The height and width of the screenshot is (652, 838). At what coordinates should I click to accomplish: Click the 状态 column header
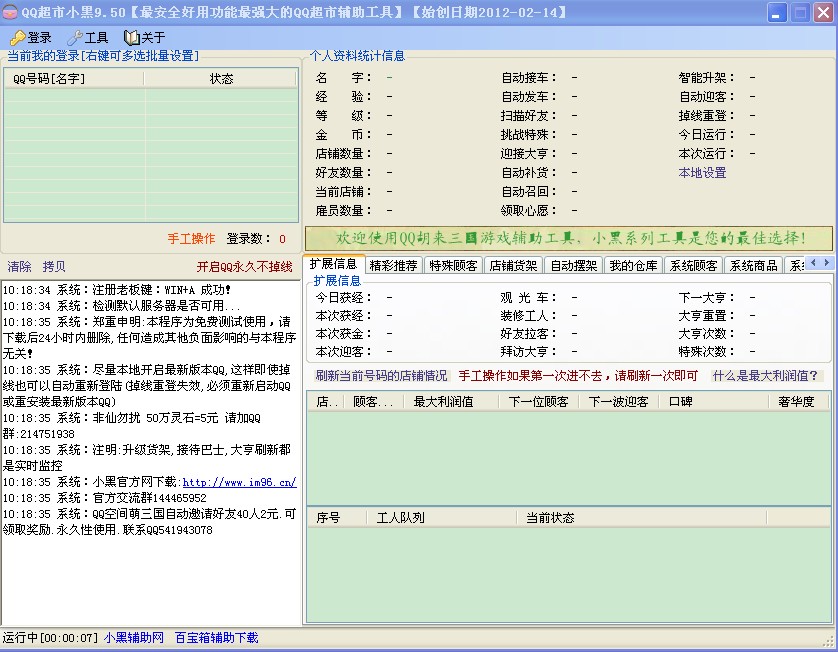click(x=221, y=79)
